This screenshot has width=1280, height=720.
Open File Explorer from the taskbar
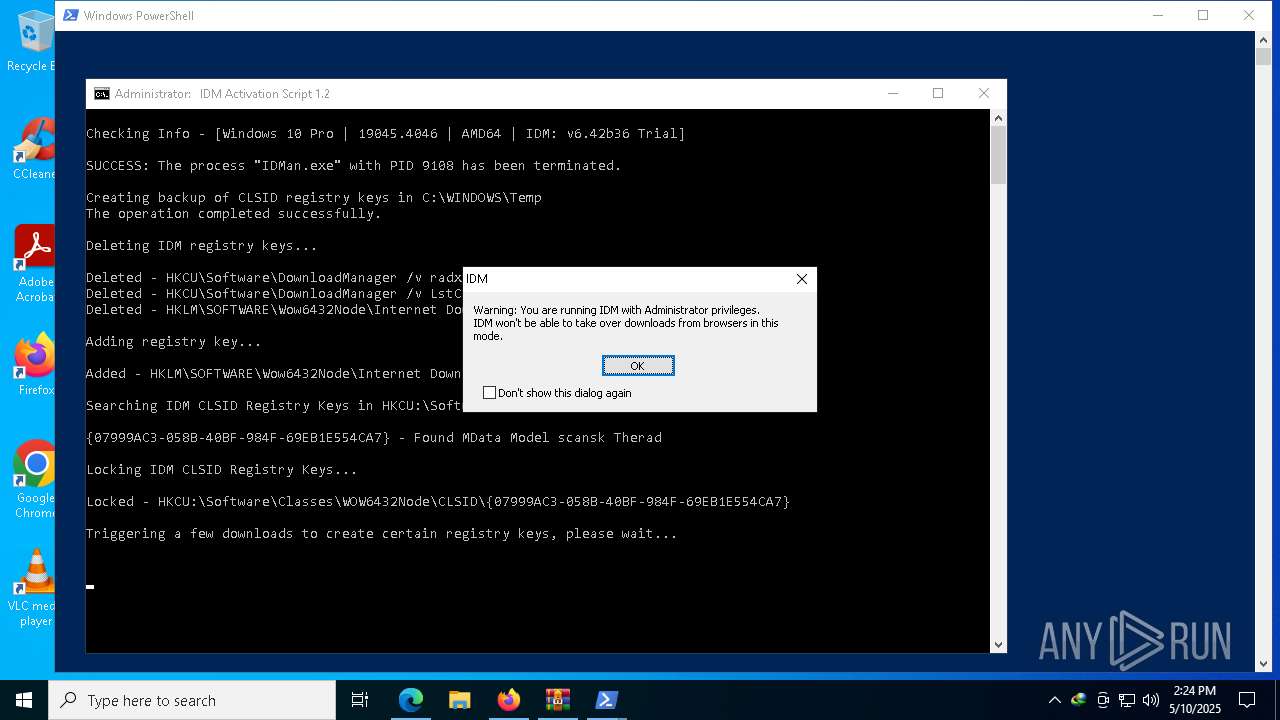point(459,700)
